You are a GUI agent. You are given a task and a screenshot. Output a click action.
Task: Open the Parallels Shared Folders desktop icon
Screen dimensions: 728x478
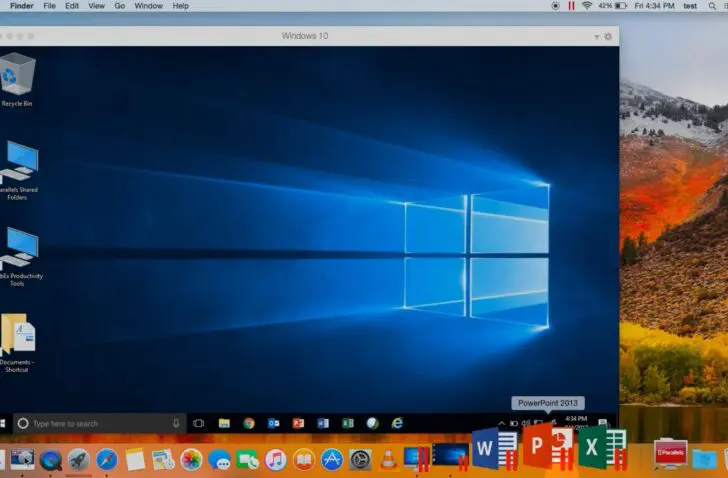pyautogui.click(x=19, y=170)
